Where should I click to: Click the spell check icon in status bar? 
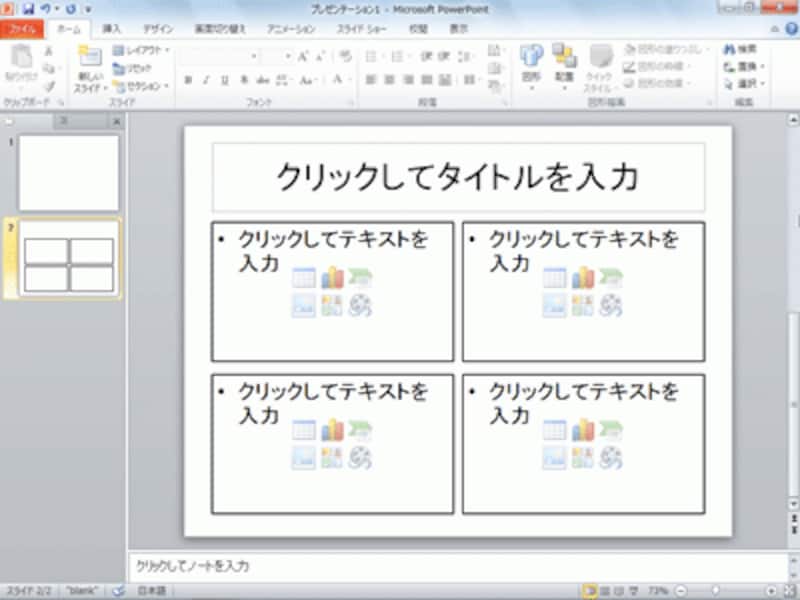click(x=118, y=591)
